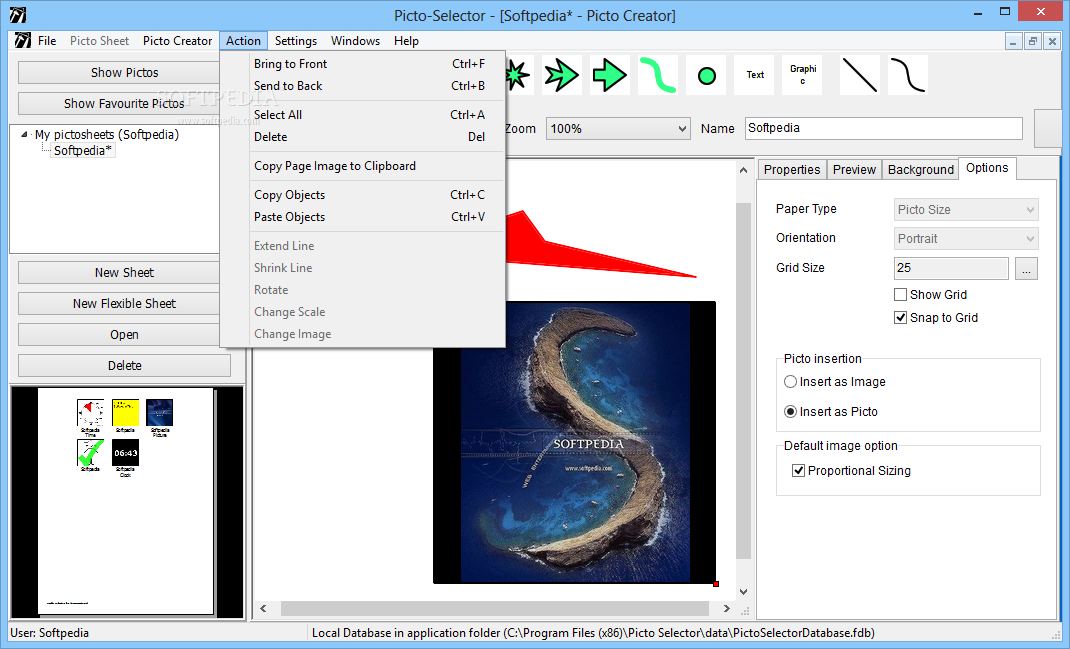Select the green circle shape tool
The image size is (1070, 649).
click(x=707, y=75)
